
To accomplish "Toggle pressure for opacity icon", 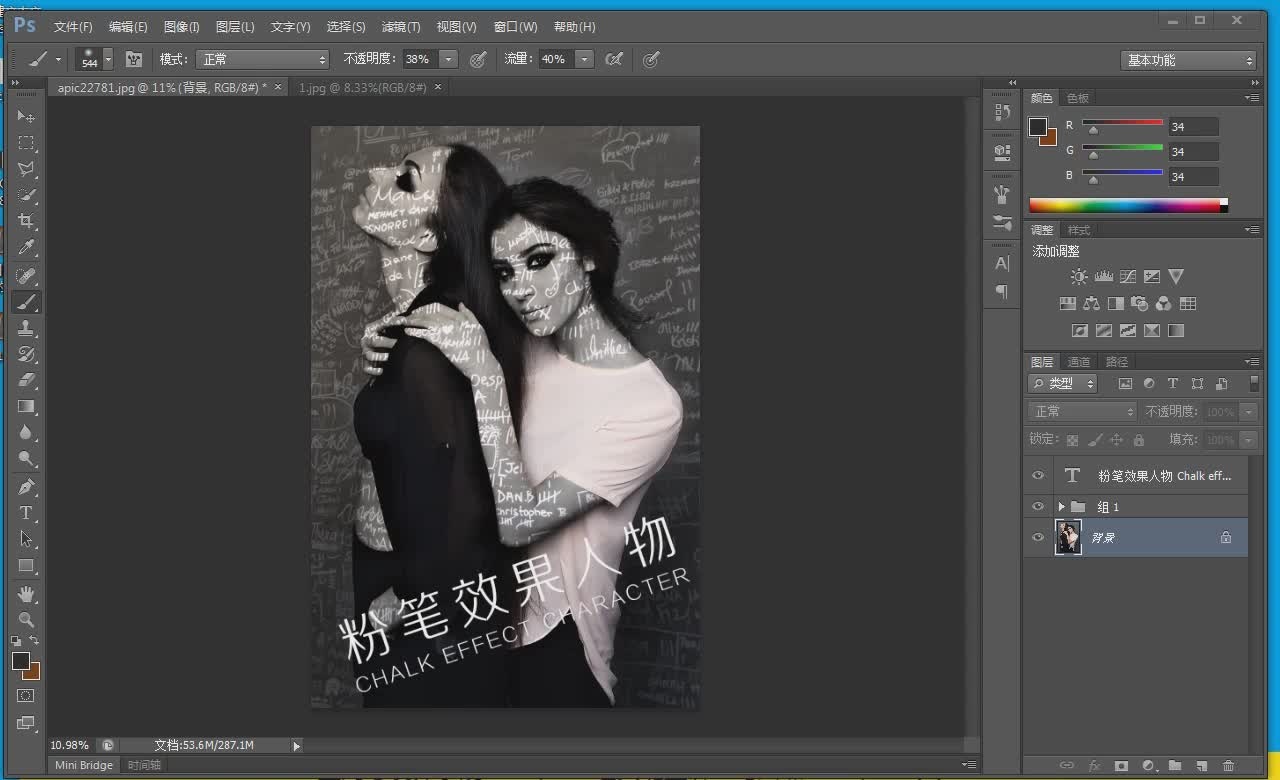I will (478, 60).
